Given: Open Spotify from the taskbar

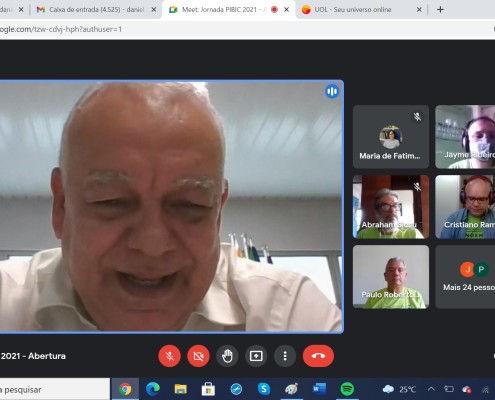Looking at the screenshot, I should [347, 389].
